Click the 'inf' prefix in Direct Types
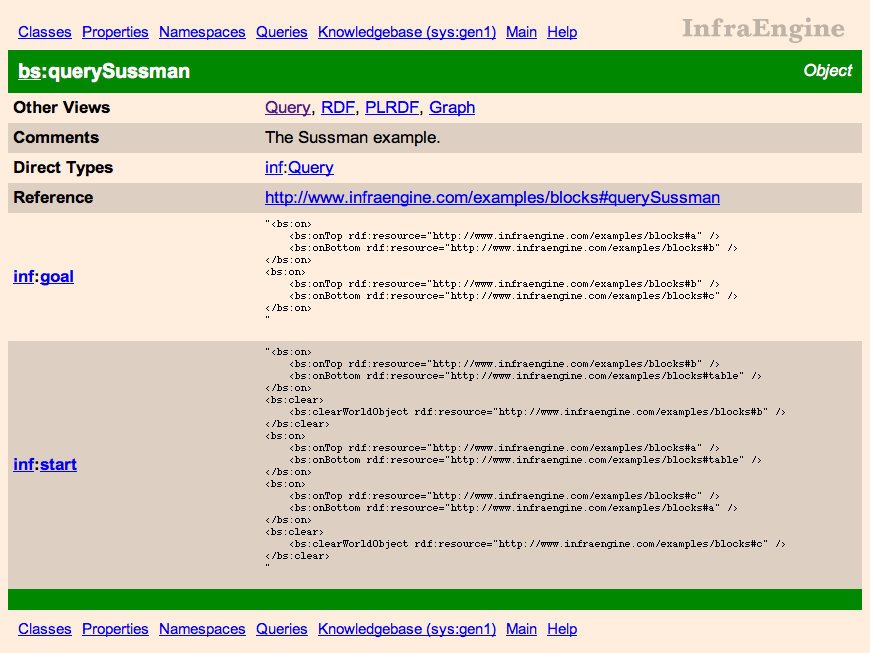 [274, 168]
